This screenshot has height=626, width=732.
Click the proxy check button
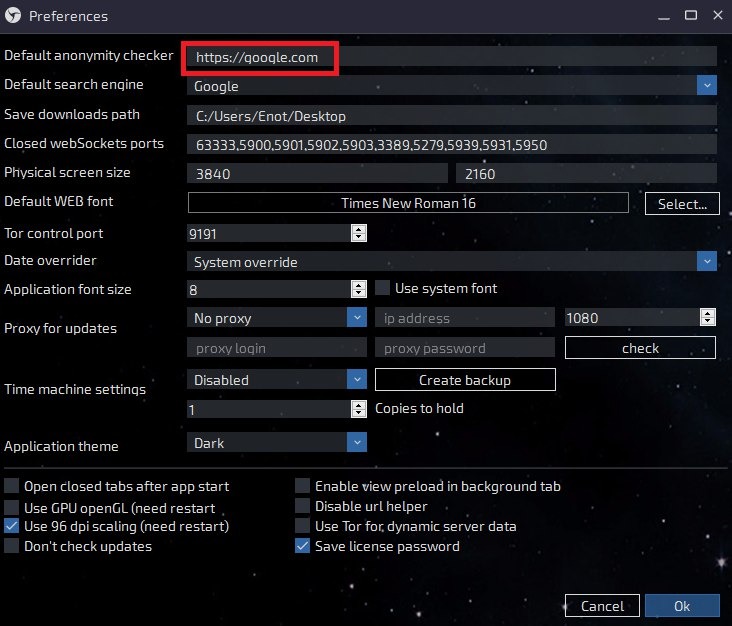coord(640,348)
